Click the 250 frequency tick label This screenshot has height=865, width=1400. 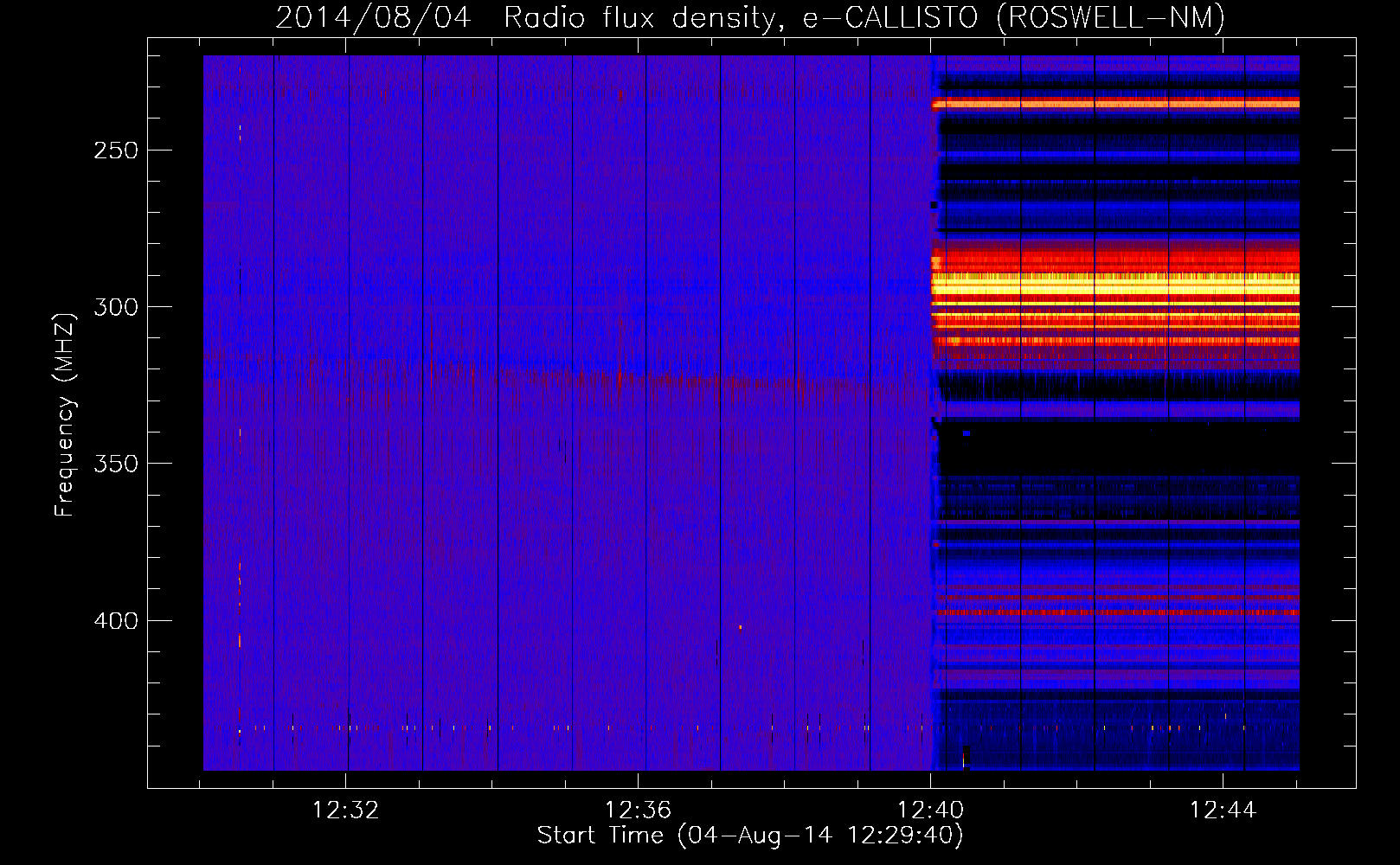coord(116,151)
